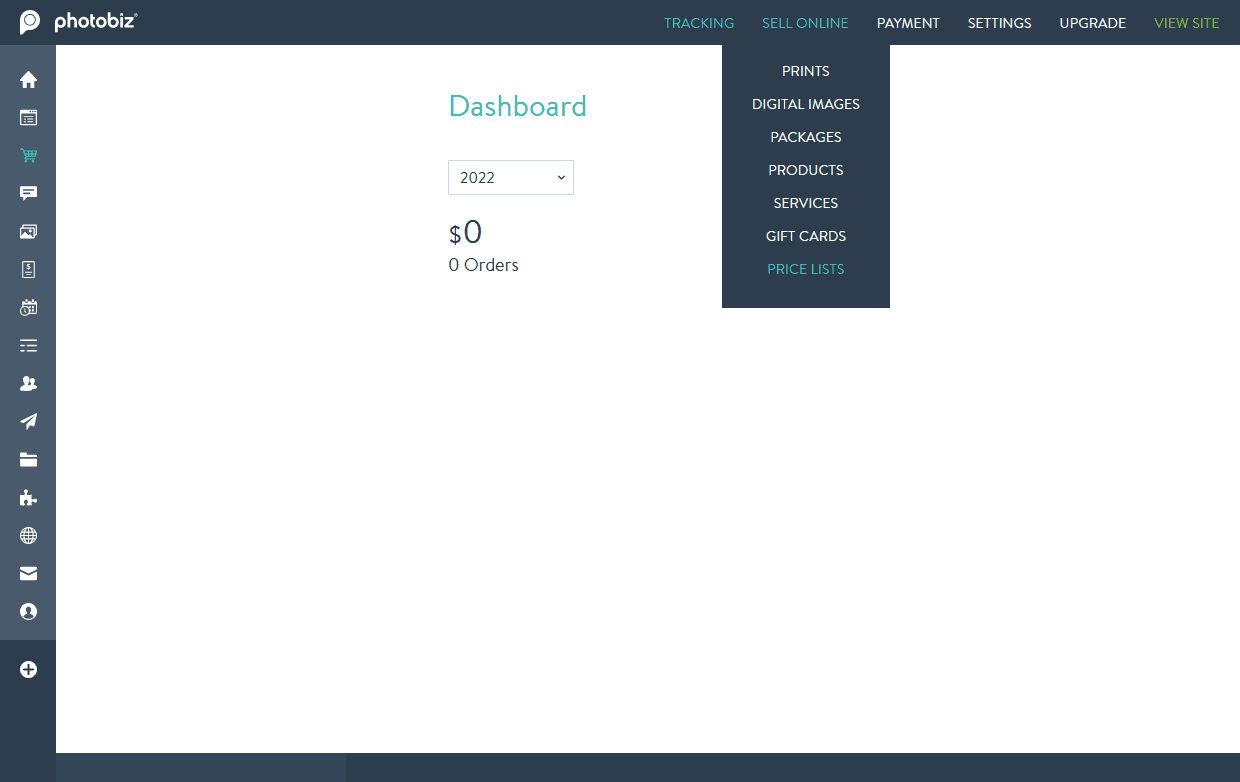Screen dimensions: 1240x782
Task: Expand the Sell Online menu
Action: (x=805, y=23)
